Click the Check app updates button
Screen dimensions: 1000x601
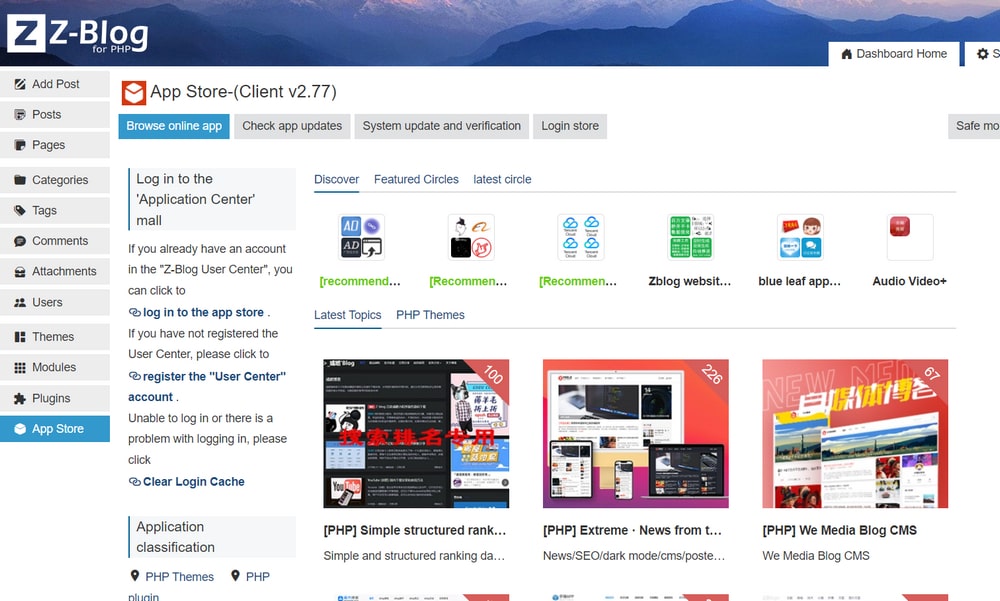click(292, 126)
